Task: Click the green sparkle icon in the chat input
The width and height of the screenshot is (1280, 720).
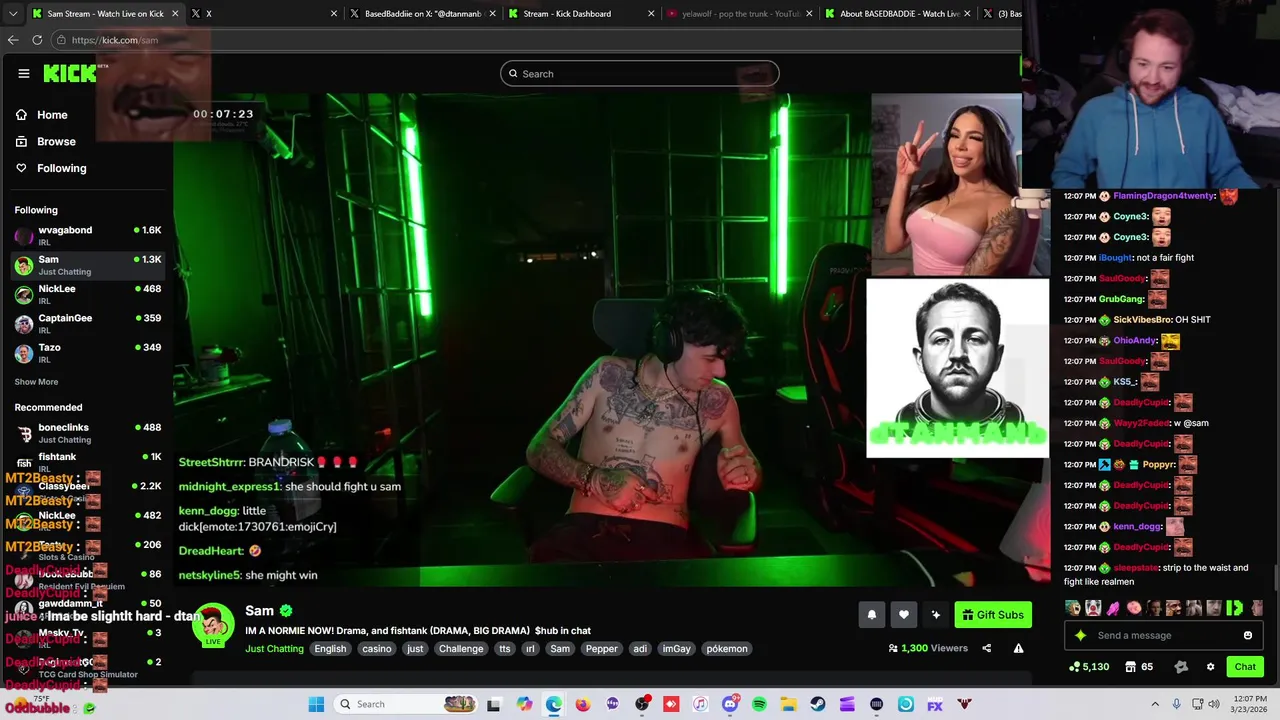Action: click(x=1080, y=636)
